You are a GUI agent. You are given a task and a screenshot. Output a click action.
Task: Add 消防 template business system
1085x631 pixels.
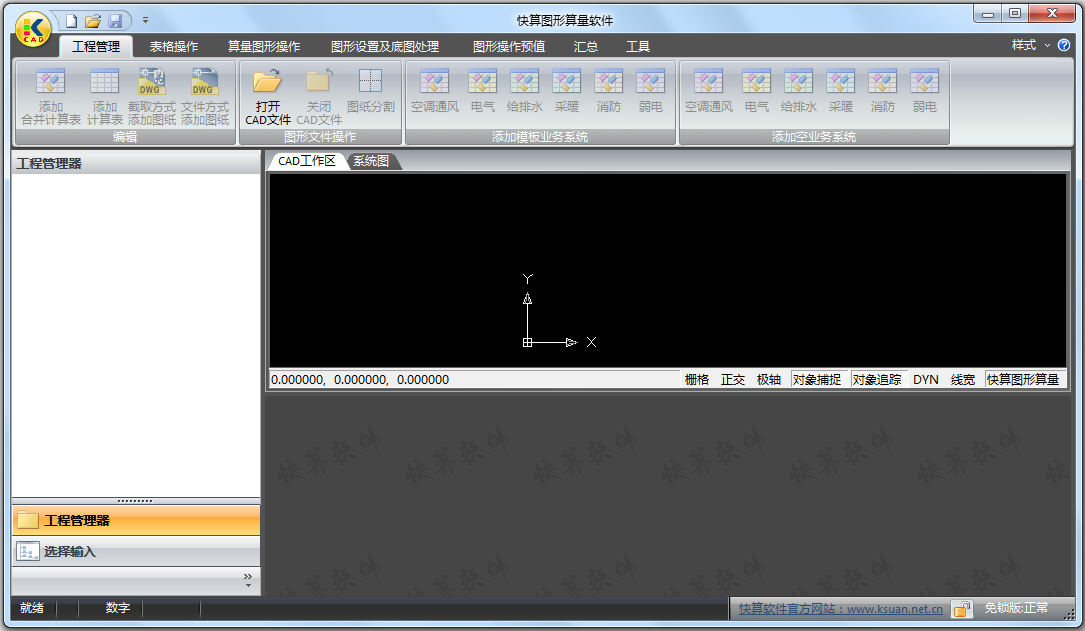608,91
